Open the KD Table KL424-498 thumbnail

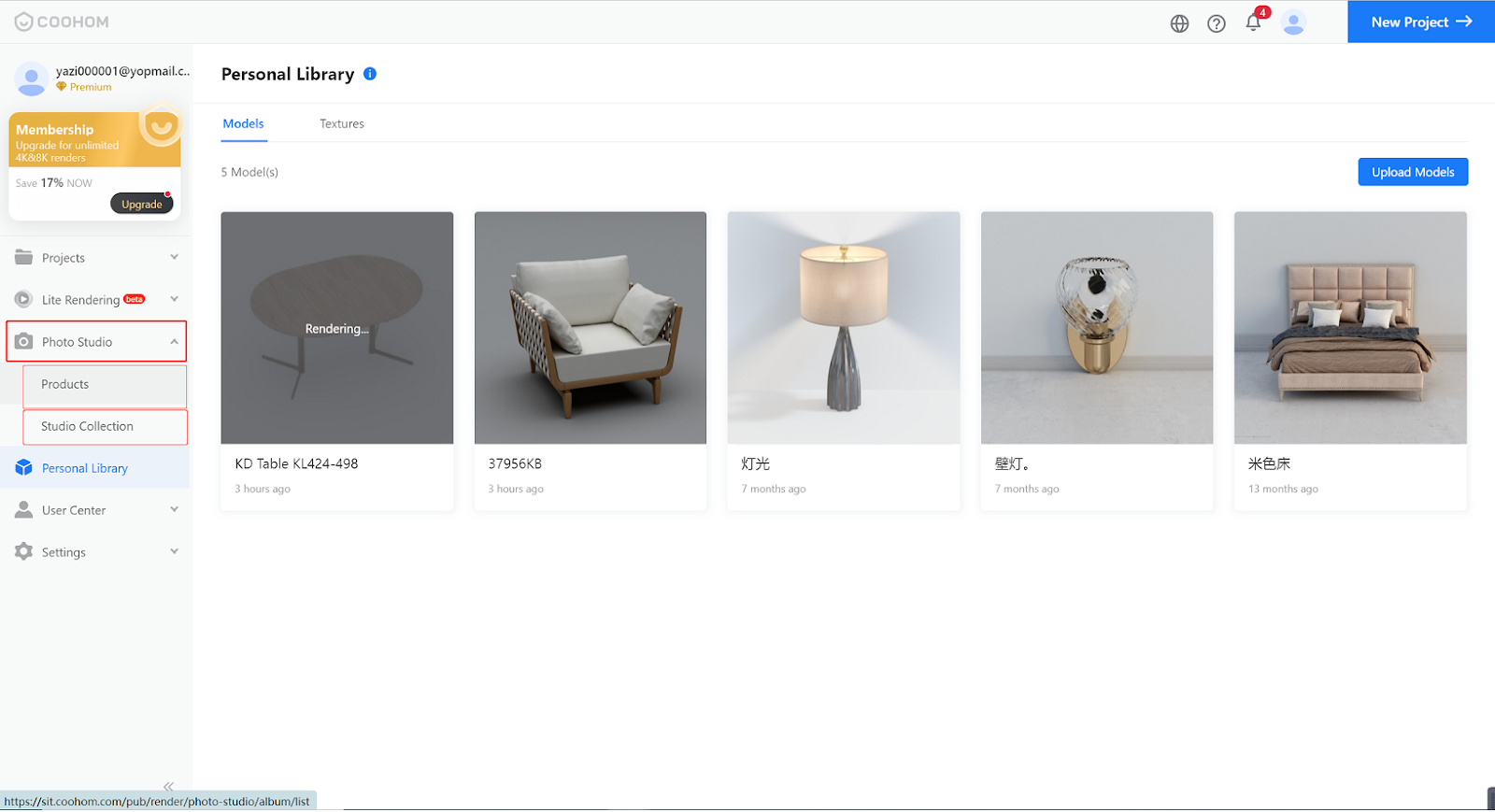tap(337, 328)
